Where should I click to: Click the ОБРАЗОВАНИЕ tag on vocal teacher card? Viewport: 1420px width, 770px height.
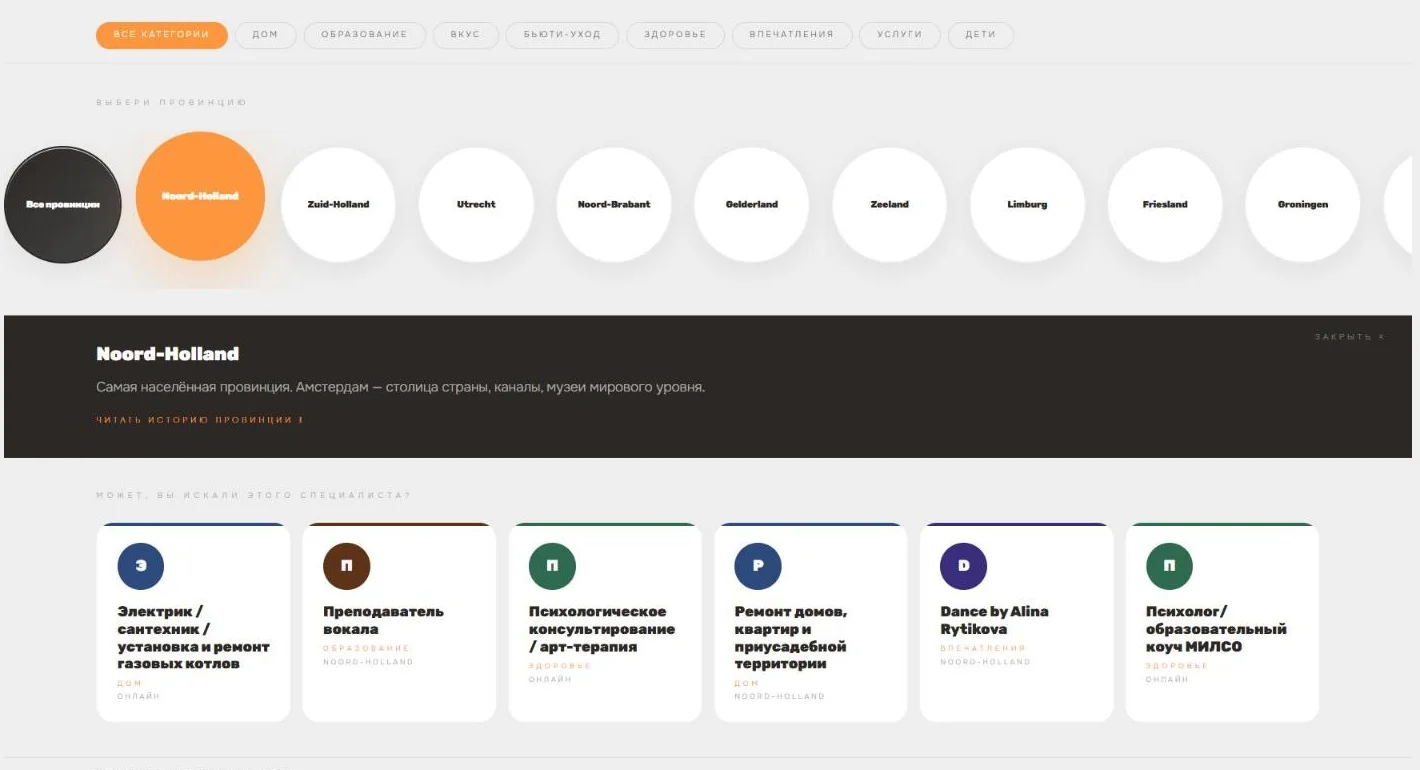pos(367,649)
